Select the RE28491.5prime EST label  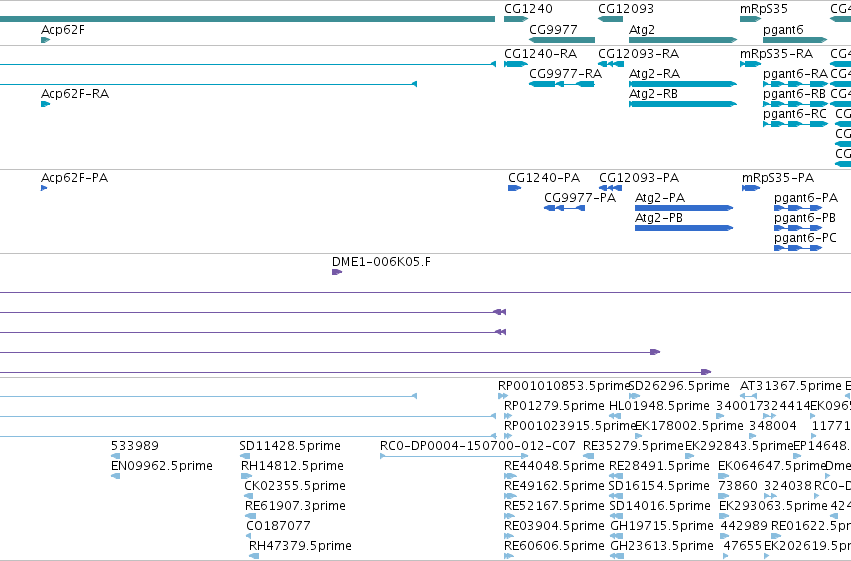click(x=659, y=466)
